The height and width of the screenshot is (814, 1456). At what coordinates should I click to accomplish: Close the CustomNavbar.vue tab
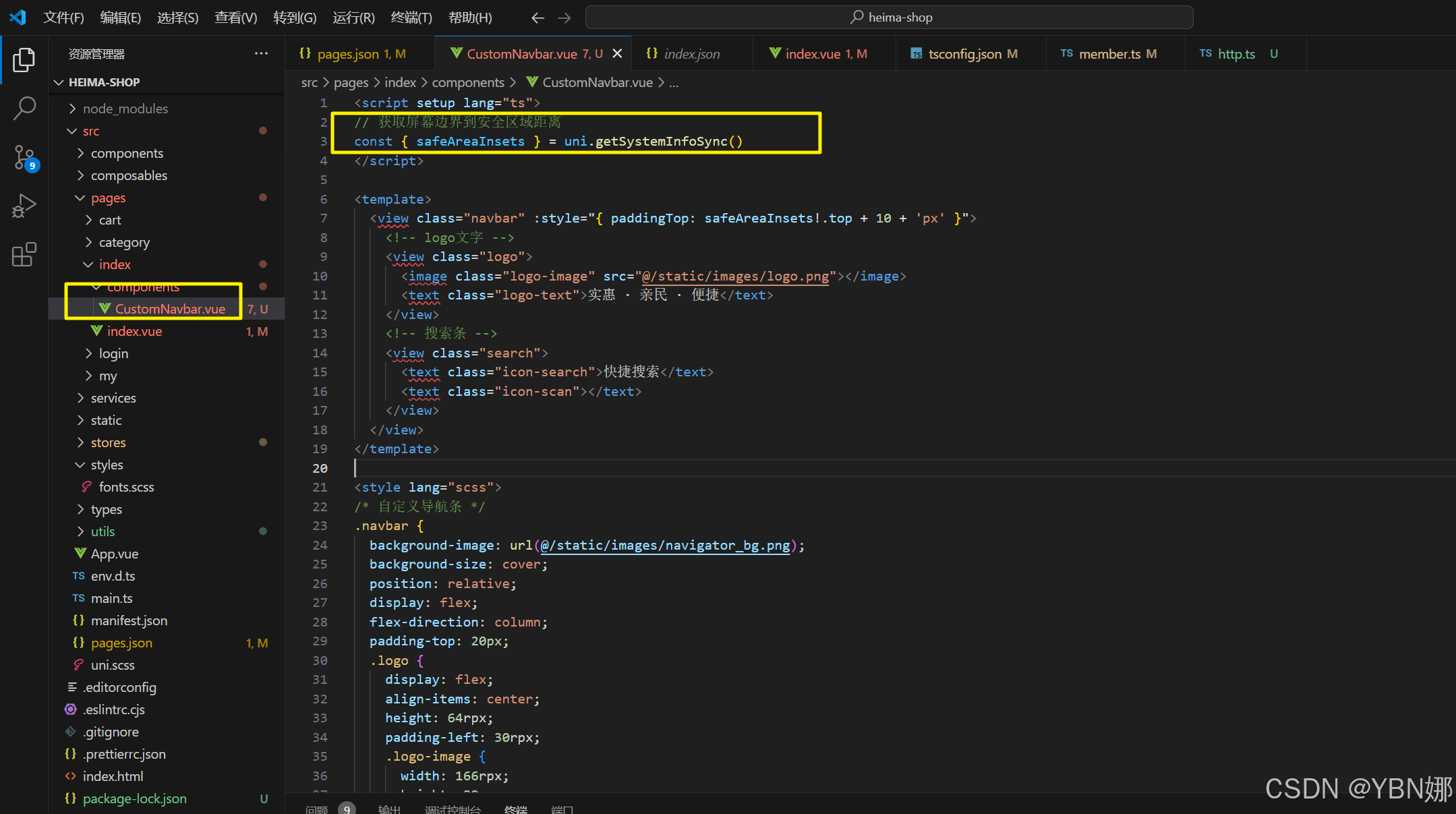point(617,53)
